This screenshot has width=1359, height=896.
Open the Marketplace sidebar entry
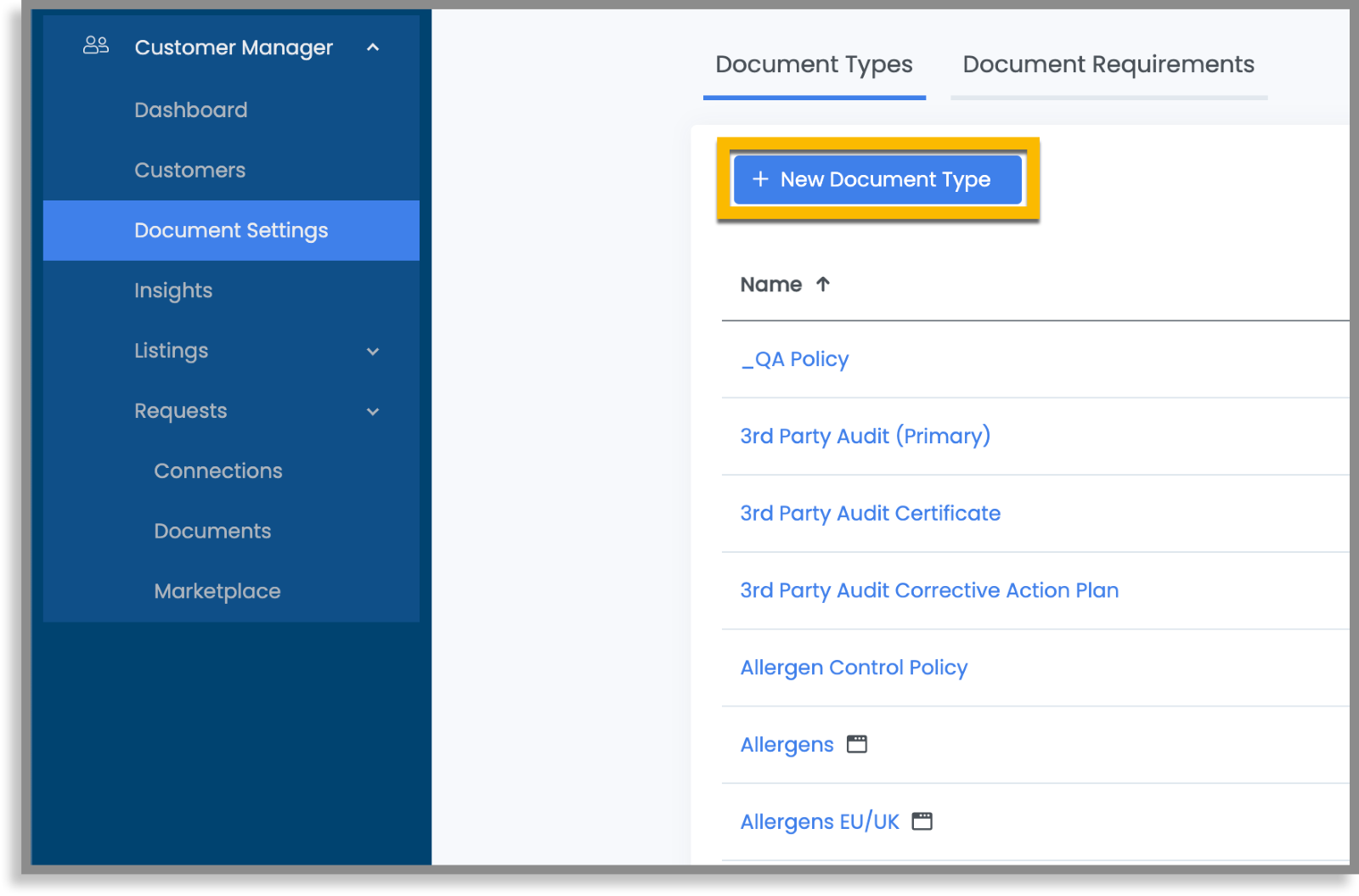click(x=217, y=591)
